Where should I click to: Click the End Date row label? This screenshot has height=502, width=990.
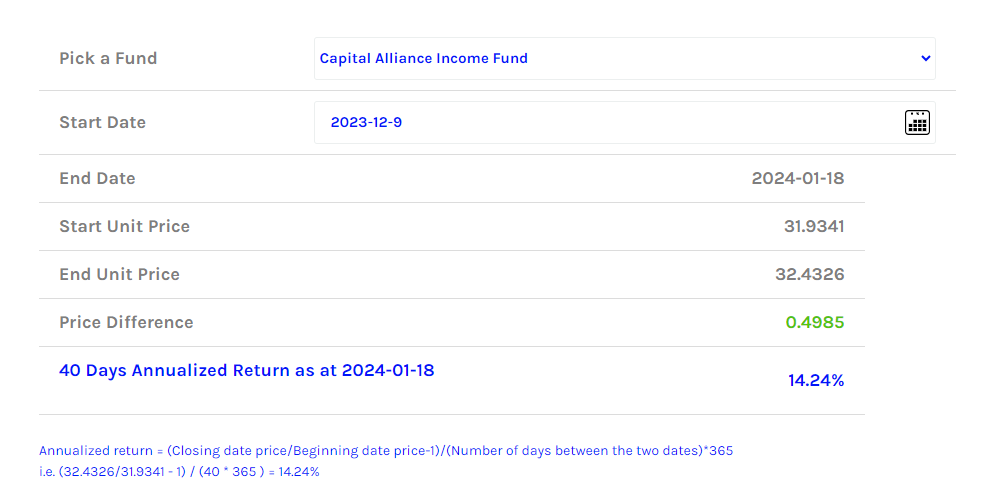coord(97,178)
